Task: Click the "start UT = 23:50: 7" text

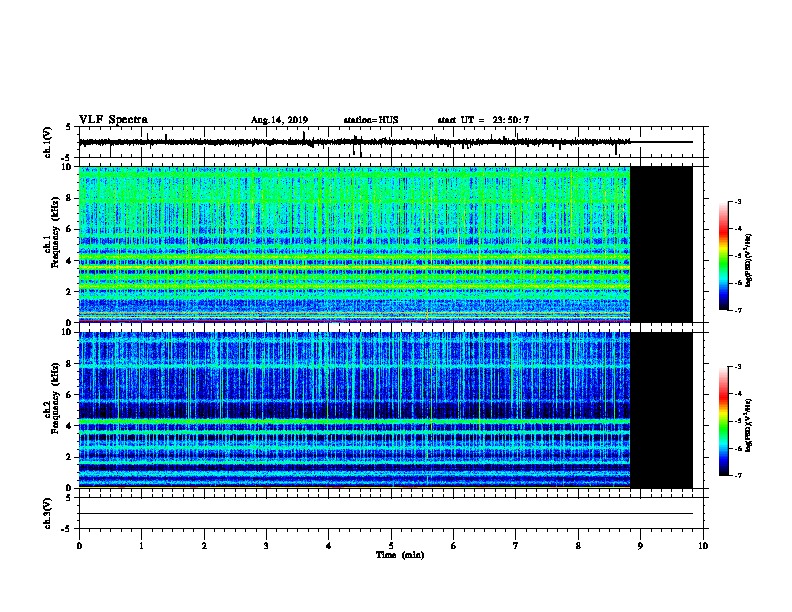Action: [483, 120]
